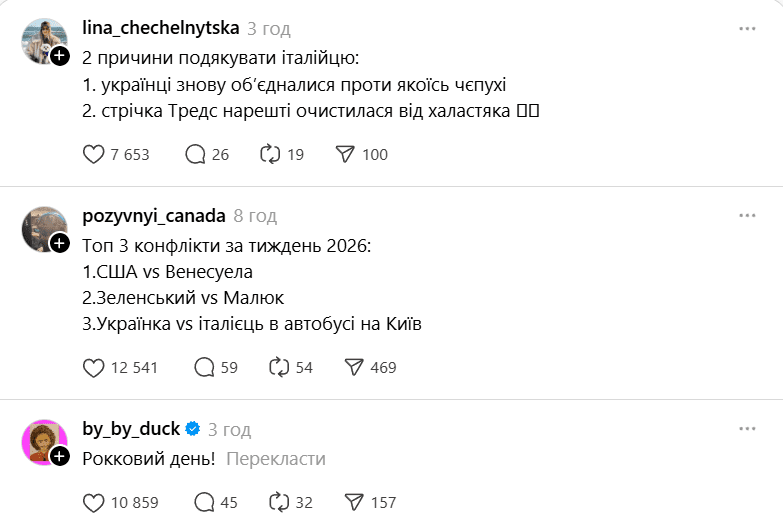Share by_by_duck's post using the send icon
This screenshot has height=531, width=783.
point(353,502)
